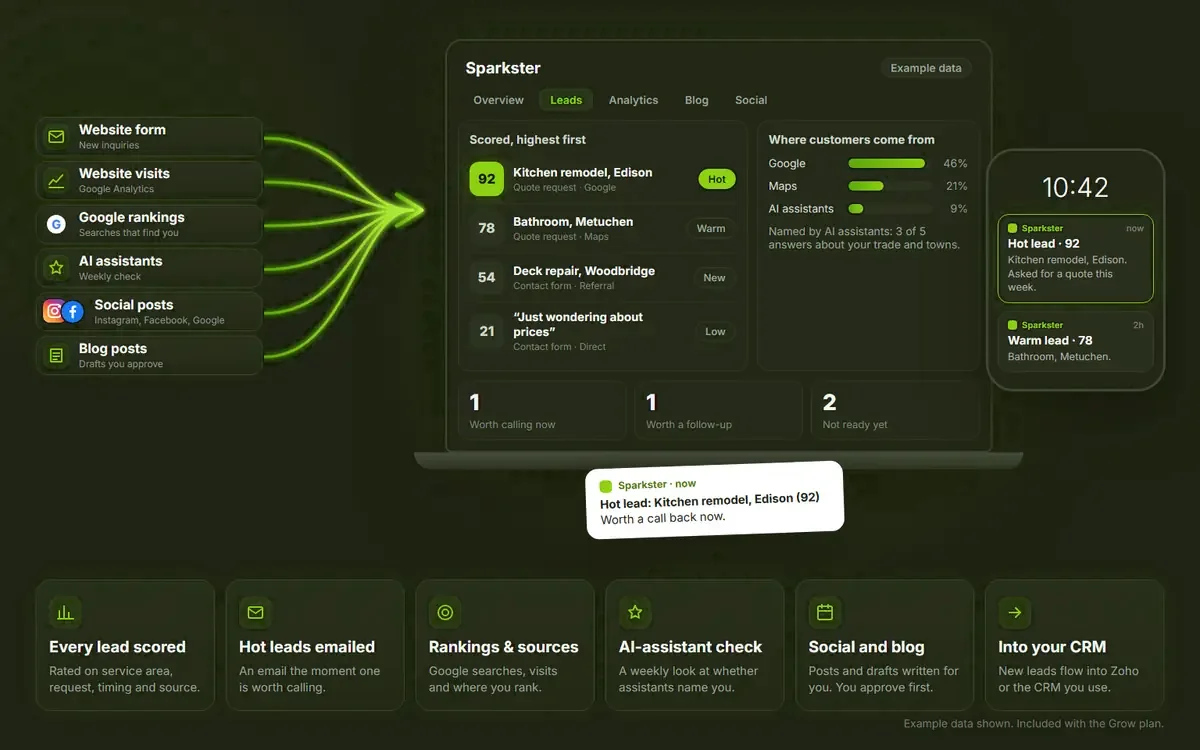Click the 54 score badge
The image size is (1200, 750).
tap(487, 277)
